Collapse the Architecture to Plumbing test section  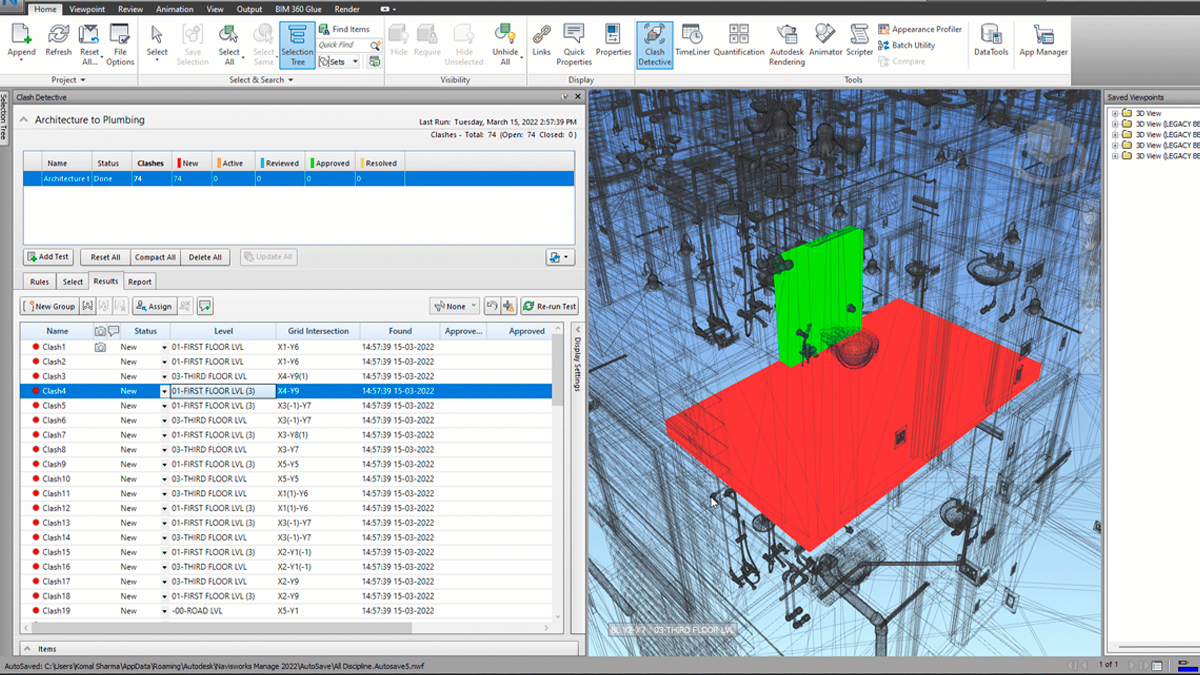pos(24,120)
